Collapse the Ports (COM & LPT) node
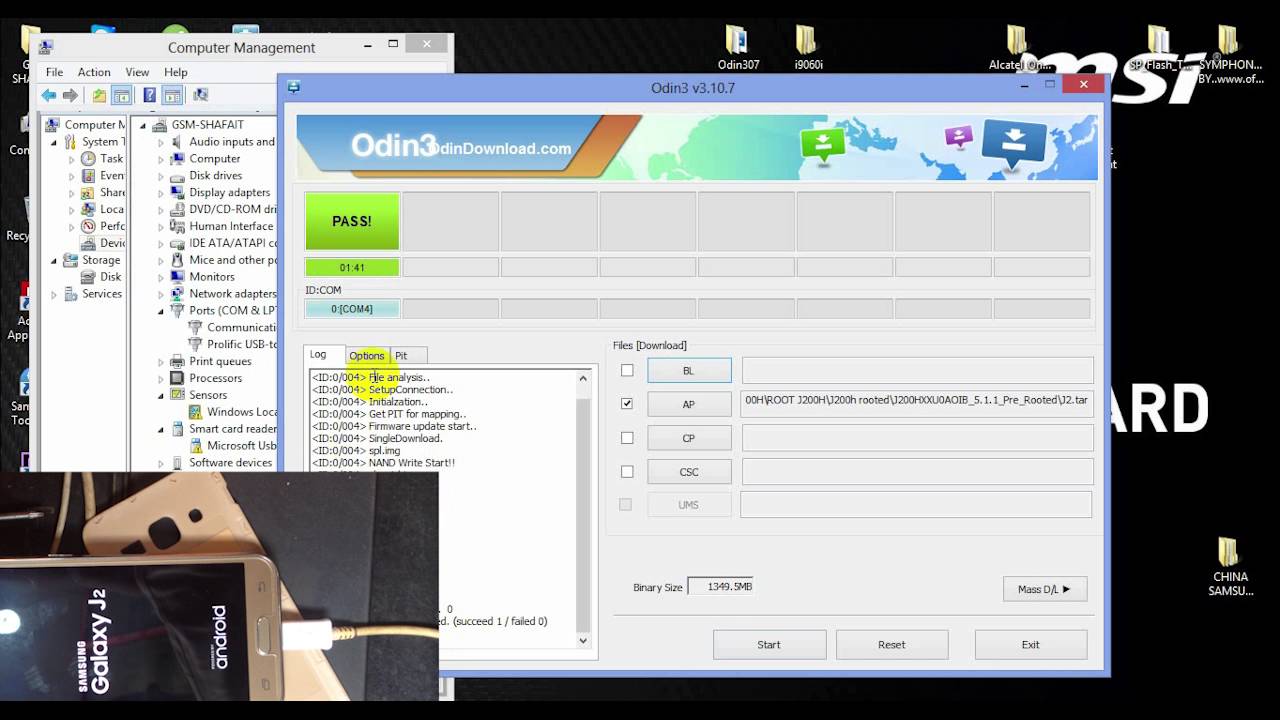This screenshot has height=720, width=1280. click(x=161, y=311)
